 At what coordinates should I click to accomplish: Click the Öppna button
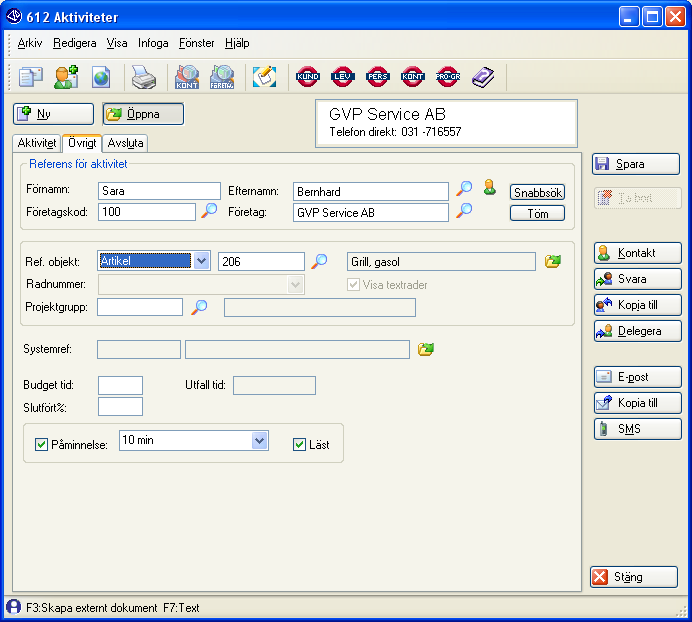click(143, 114)
